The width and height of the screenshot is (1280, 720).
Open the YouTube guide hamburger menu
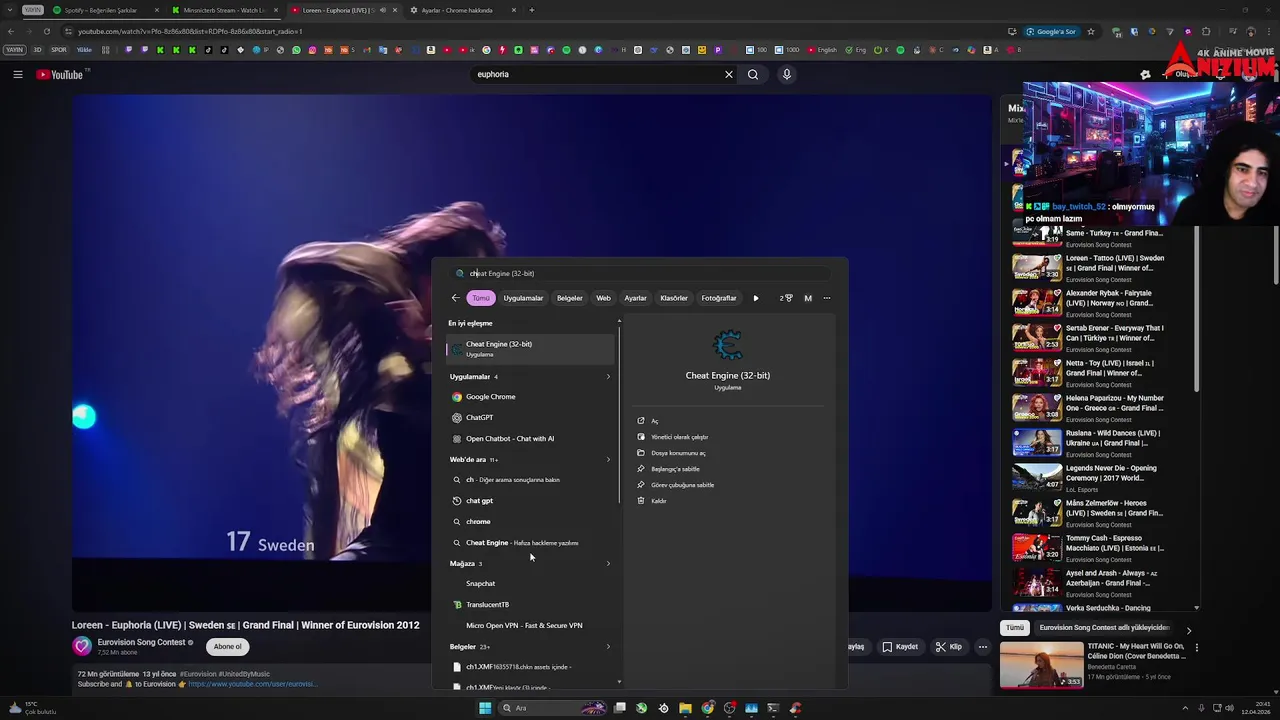pos(17,74)
